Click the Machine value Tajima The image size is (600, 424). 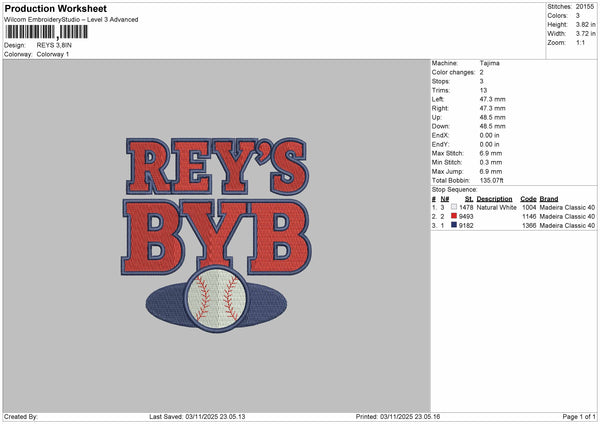490,62
